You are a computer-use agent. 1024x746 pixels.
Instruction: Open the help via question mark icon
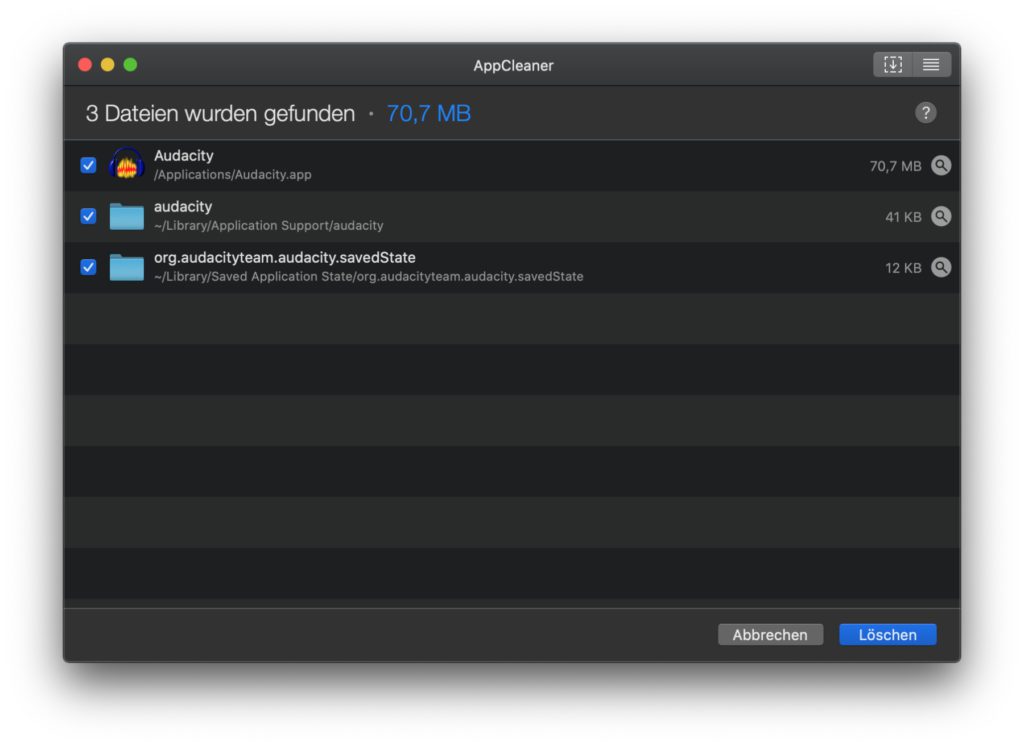(x=925, y=112)
